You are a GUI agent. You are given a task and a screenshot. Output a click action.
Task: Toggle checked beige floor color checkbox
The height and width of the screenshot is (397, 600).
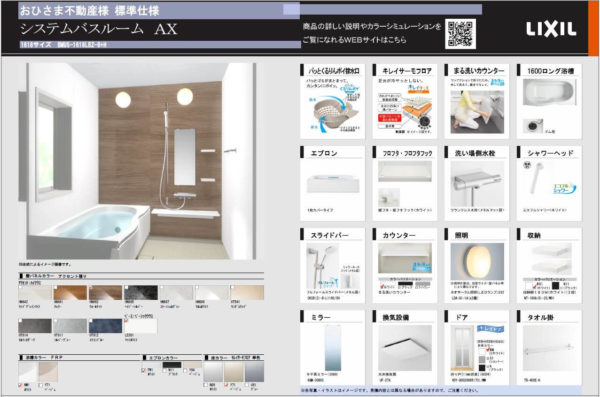[x=227, y=385]
